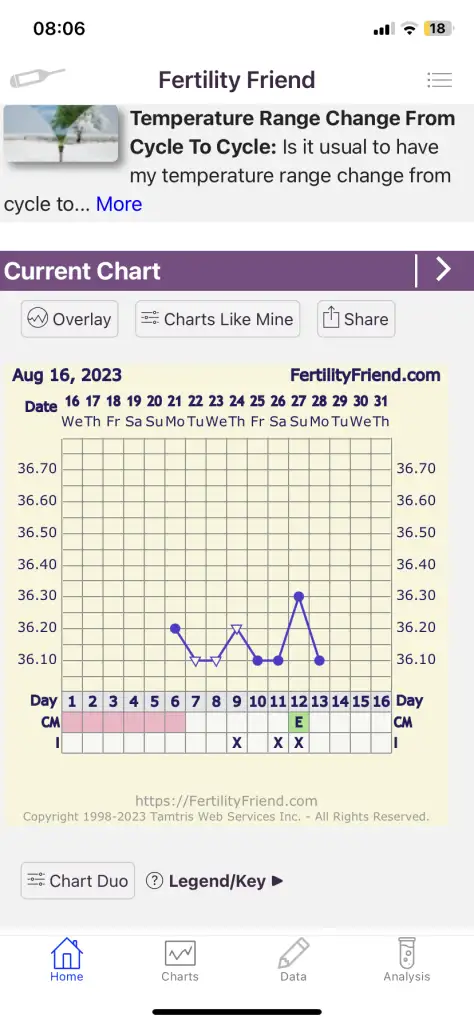Expand Current Chart with right chevron
The height and width of the screenshot is (1024, 474).
(x=443, y=270)
